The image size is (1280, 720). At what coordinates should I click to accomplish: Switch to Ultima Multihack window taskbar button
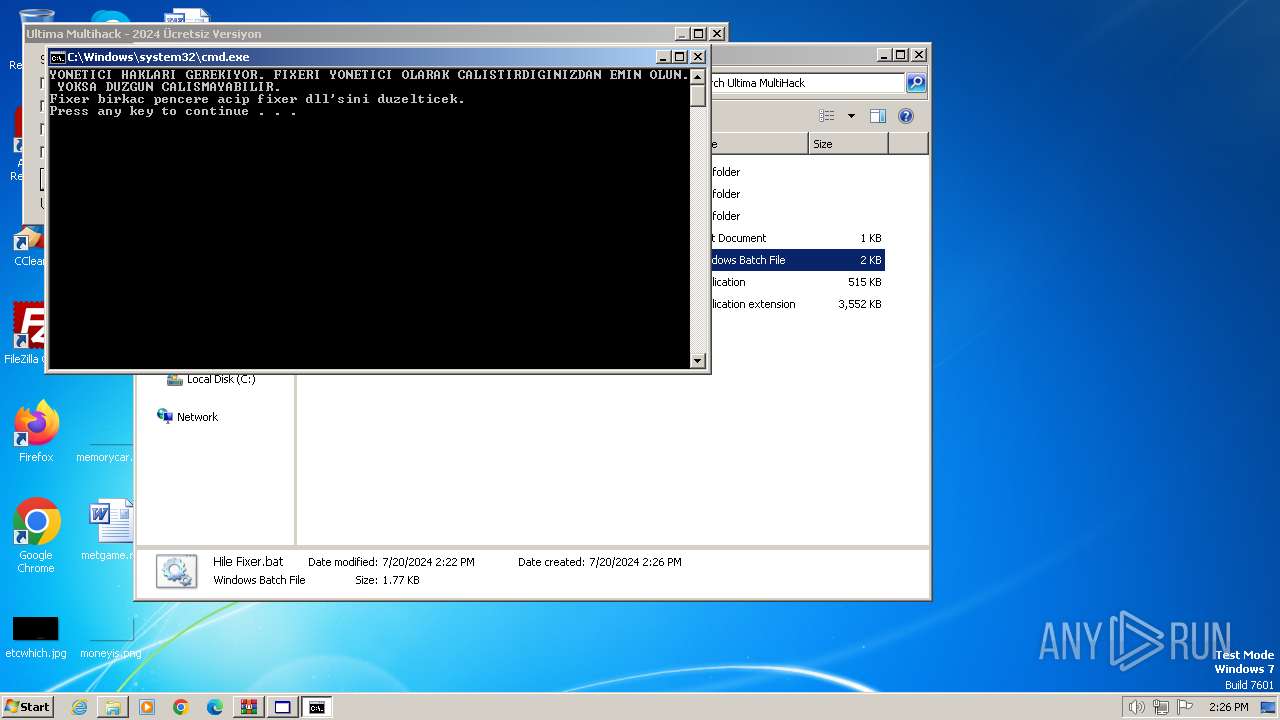click(x=283, y=707)
